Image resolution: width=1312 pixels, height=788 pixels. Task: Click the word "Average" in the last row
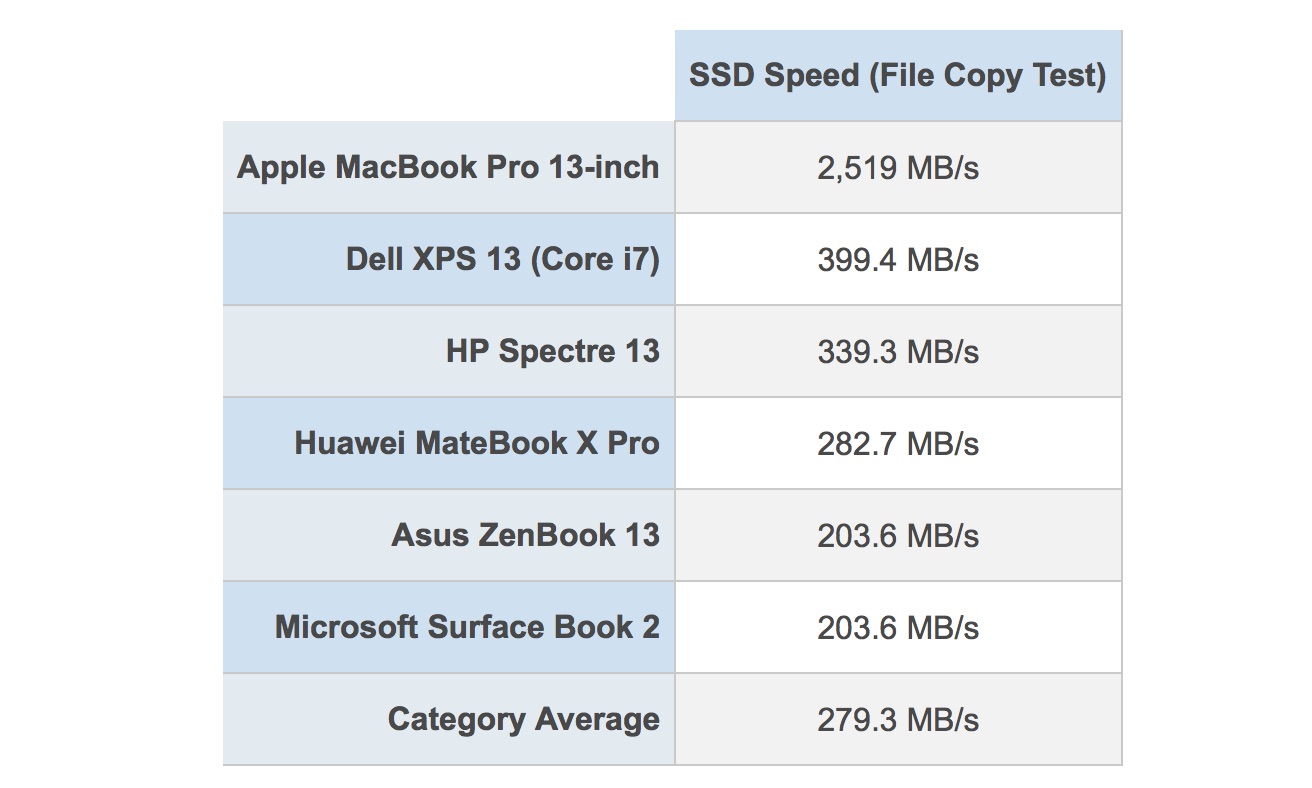[x=597, y=719]
